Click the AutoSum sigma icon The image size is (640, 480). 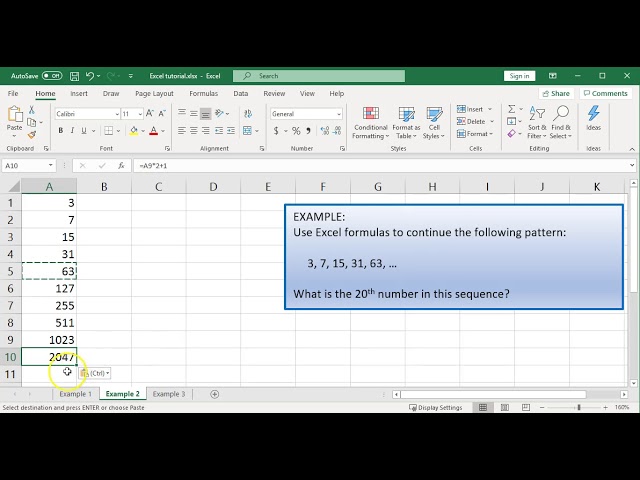coord(511,109)
